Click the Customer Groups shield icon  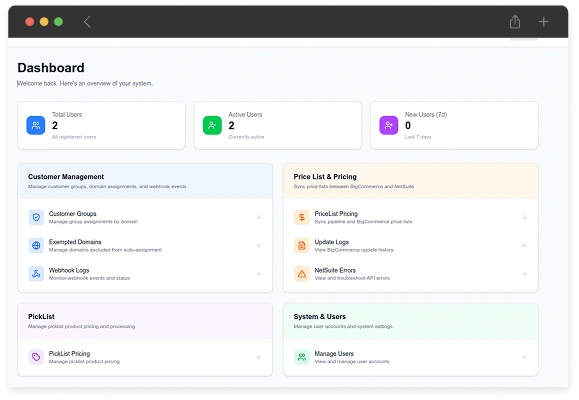[x=36, y=217]
